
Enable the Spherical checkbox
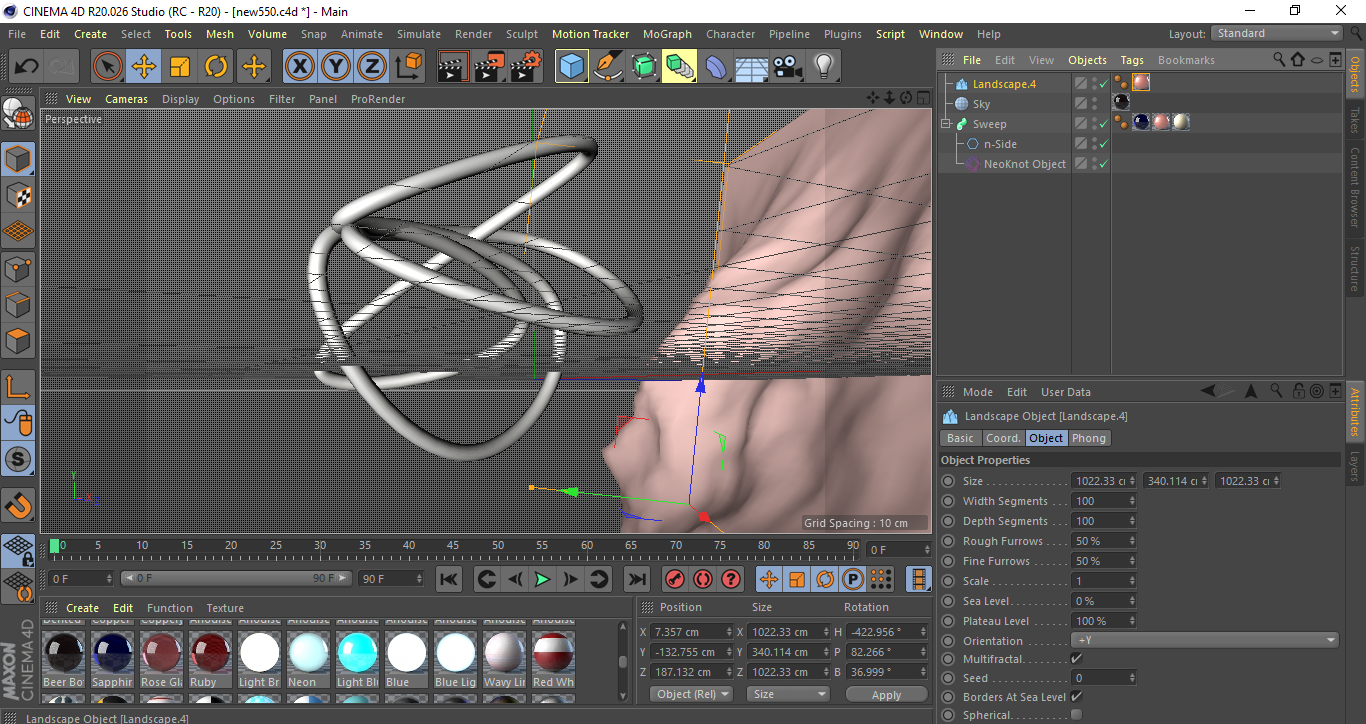1076,715
